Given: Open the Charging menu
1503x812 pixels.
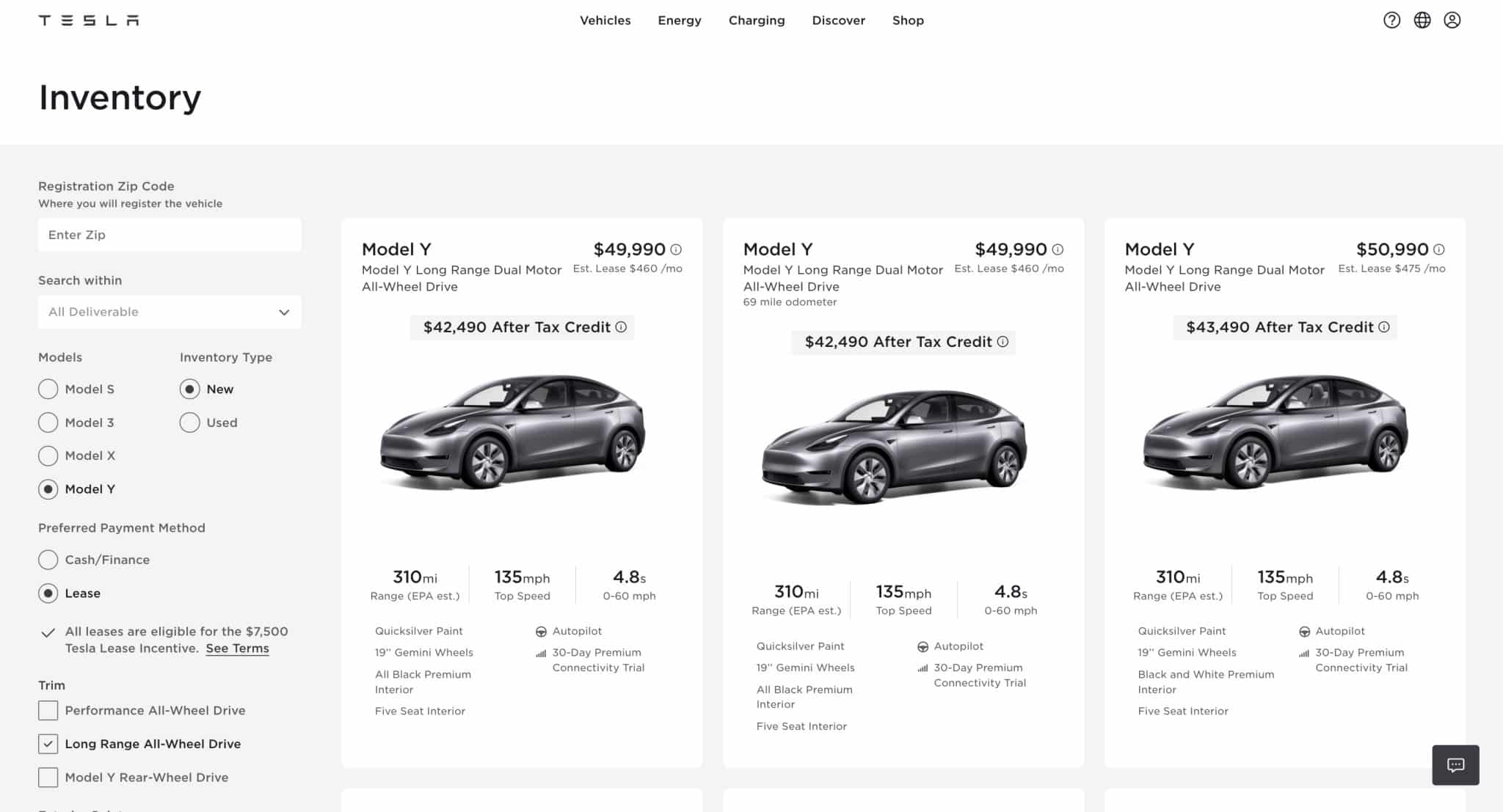Looking at the screenshot, I should click(757, 20).
